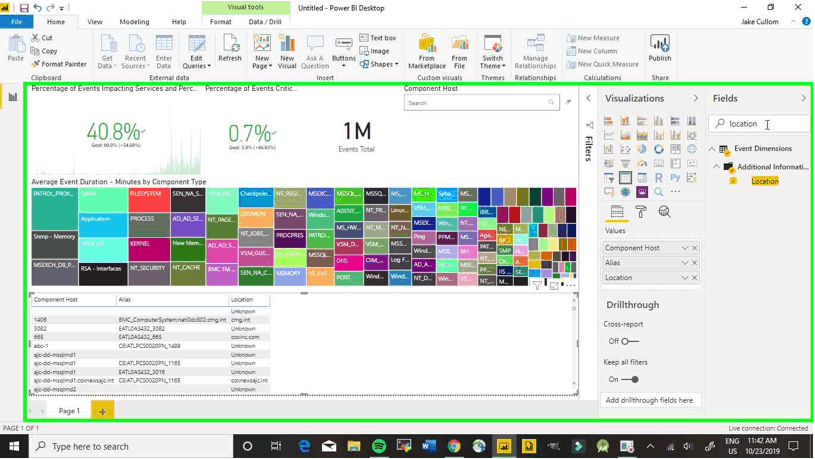Expand the Filters pane
This screenshot has width=815, height=459.
click(588, 98)
